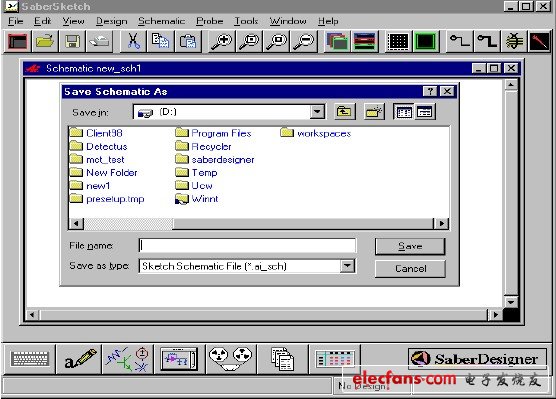Switch to list view in save dialog
Image resolution: width=556 pixels, height=399 pixels.
(x=404, y=112)
